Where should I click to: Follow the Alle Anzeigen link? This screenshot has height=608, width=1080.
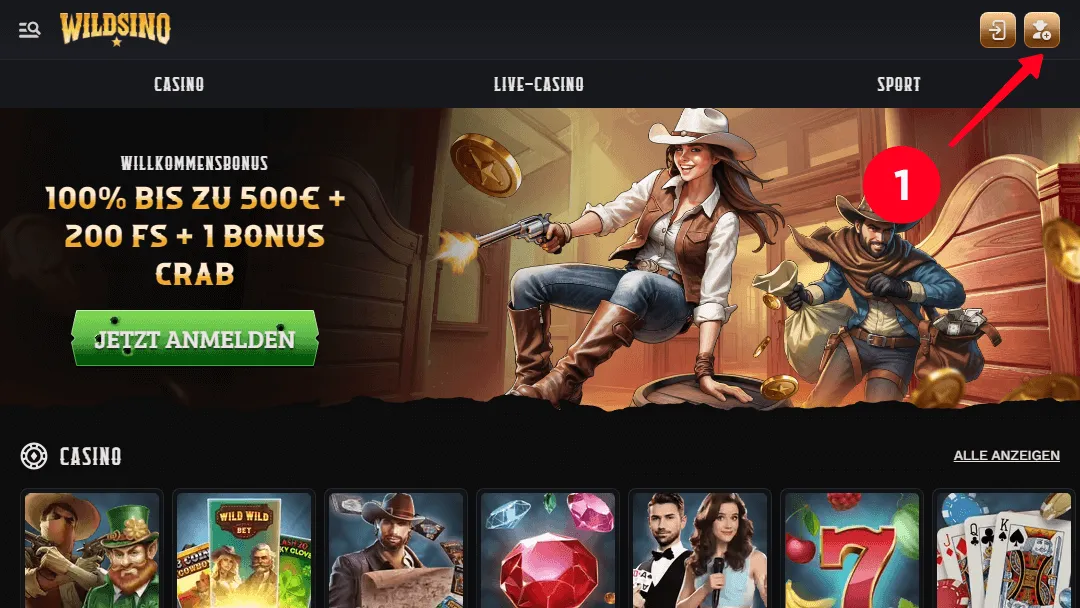(1006, 455)
